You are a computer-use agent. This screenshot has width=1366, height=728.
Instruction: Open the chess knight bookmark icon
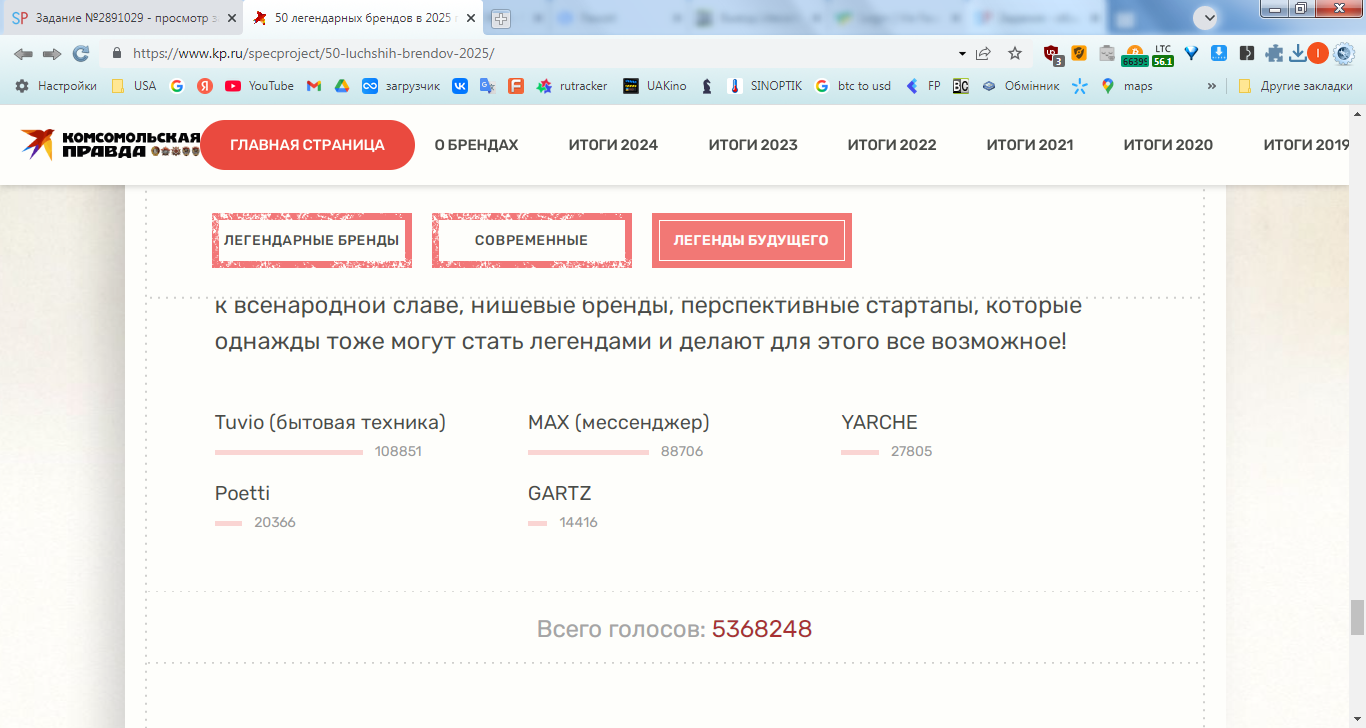707,86
